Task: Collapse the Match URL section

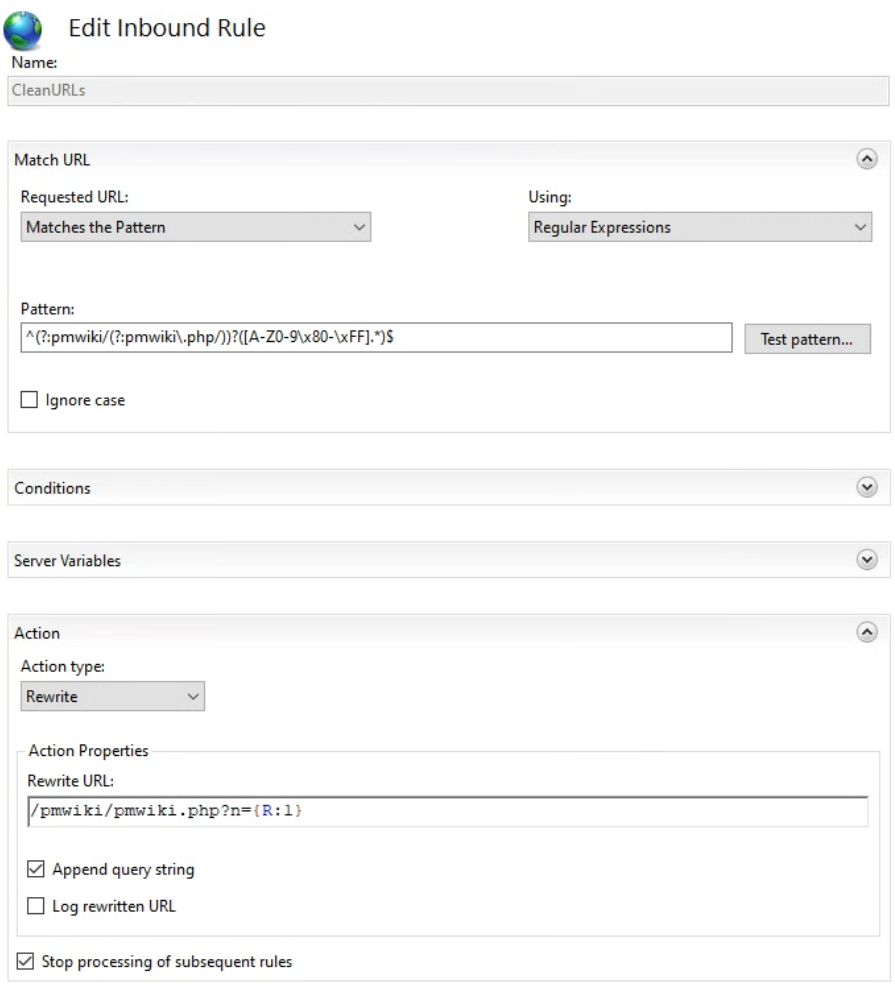Action: [x=867, y=159]
